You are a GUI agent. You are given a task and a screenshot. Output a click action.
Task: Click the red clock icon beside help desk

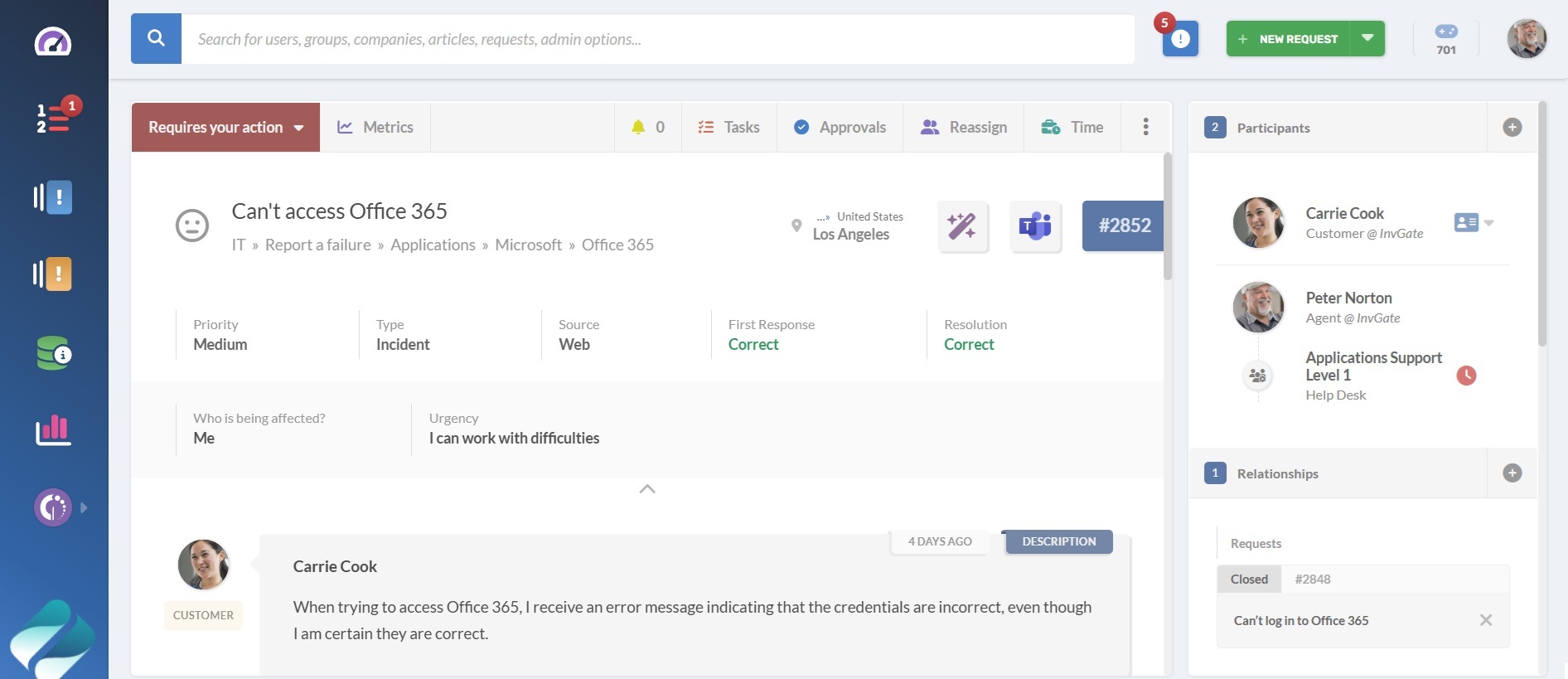(x=1466, y=375)
